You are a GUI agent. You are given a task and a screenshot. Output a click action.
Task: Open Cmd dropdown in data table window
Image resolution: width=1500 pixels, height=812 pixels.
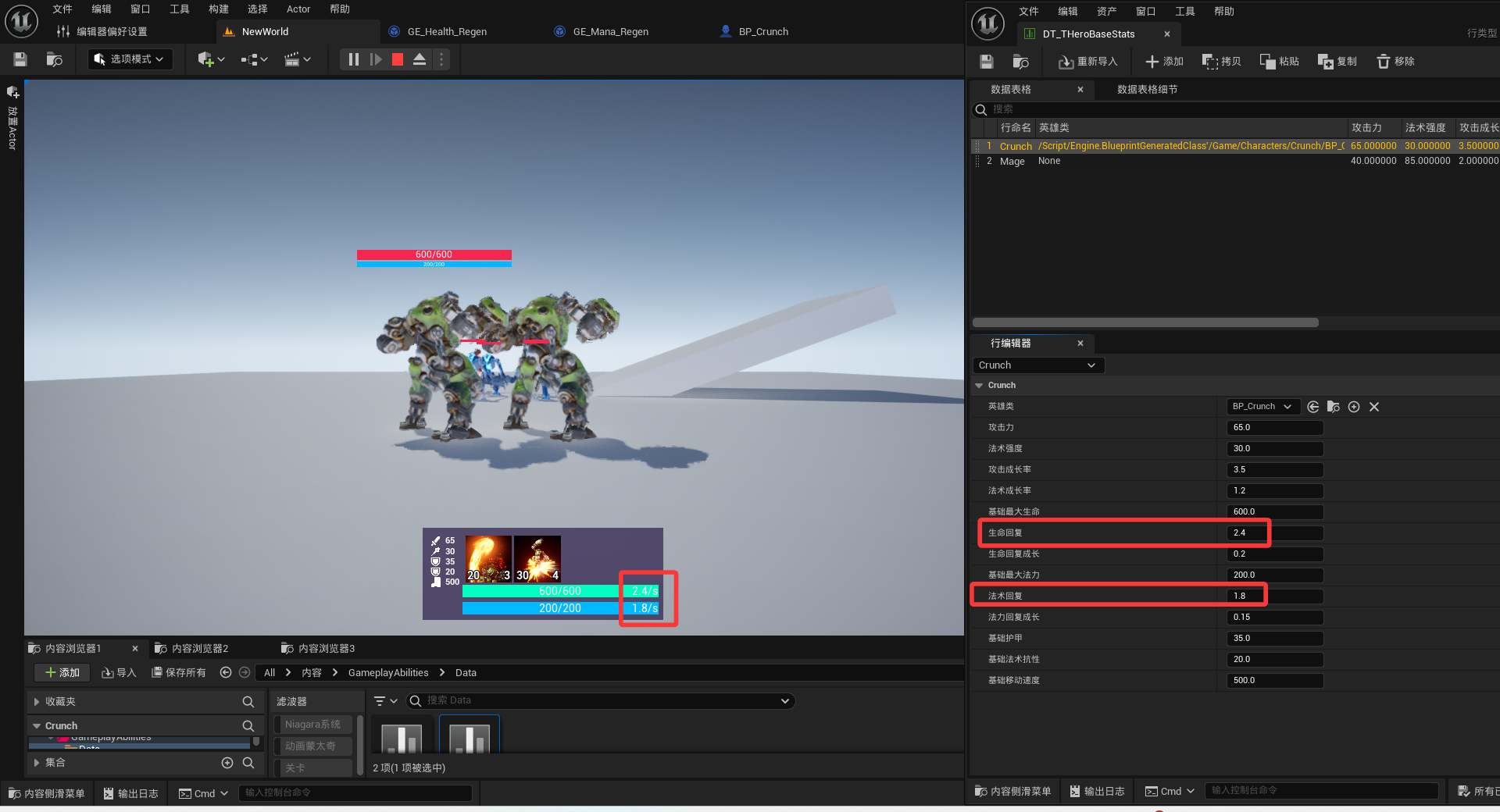[1170, 791]
